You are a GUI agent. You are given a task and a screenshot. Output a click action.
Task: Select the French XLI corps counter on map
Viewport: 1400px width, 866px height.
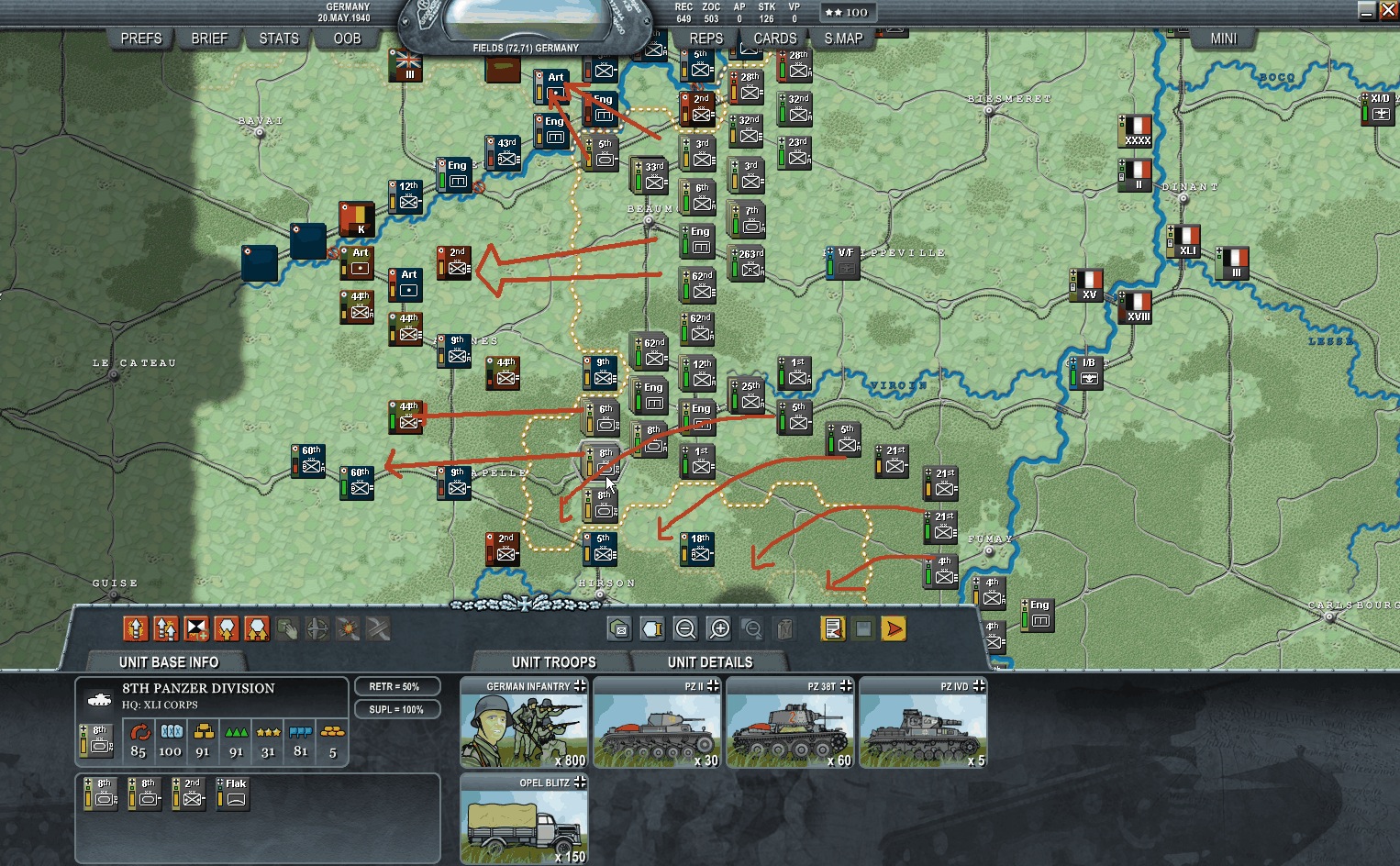(x=1184, y=241)
